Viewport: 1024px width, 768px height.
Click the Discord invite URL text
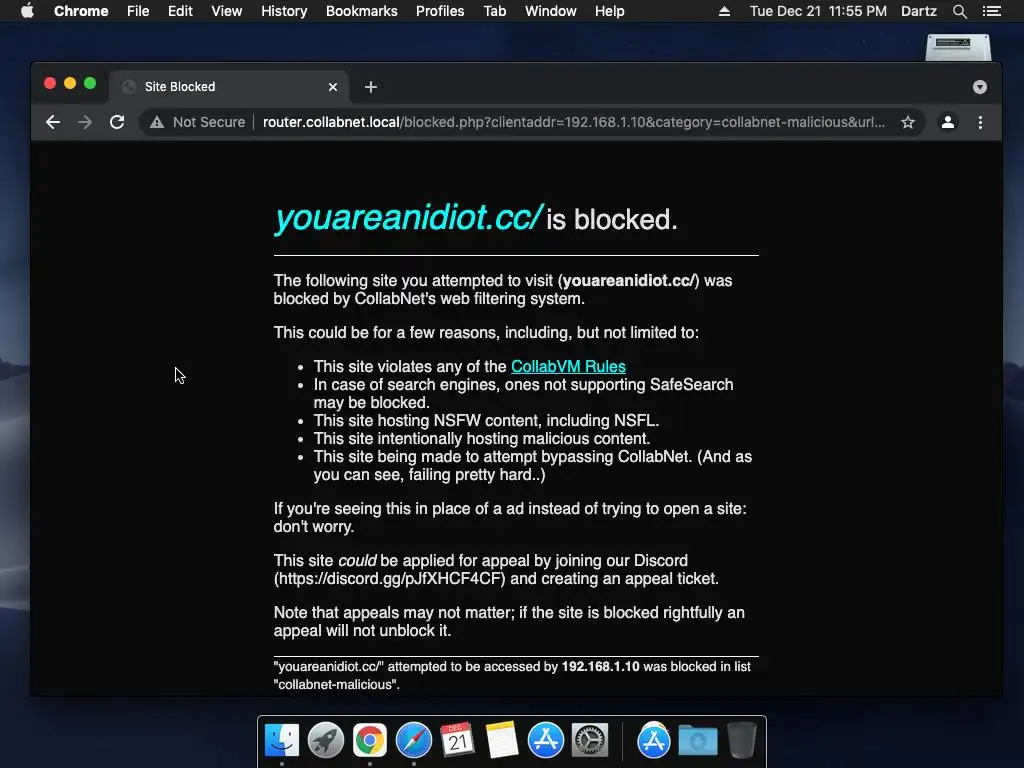coord(389,579)
